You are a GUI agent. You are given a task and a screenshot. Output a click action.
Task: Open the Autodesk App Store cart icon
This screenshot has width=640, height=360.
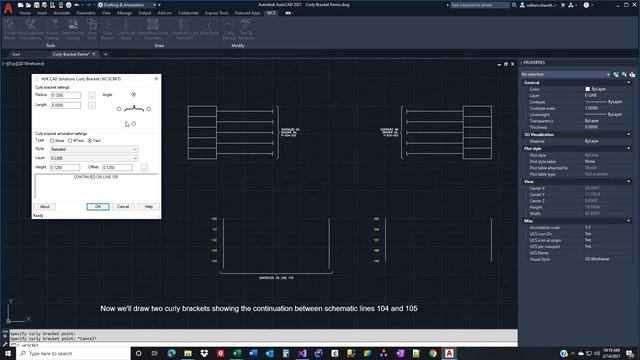pos(563,5)
